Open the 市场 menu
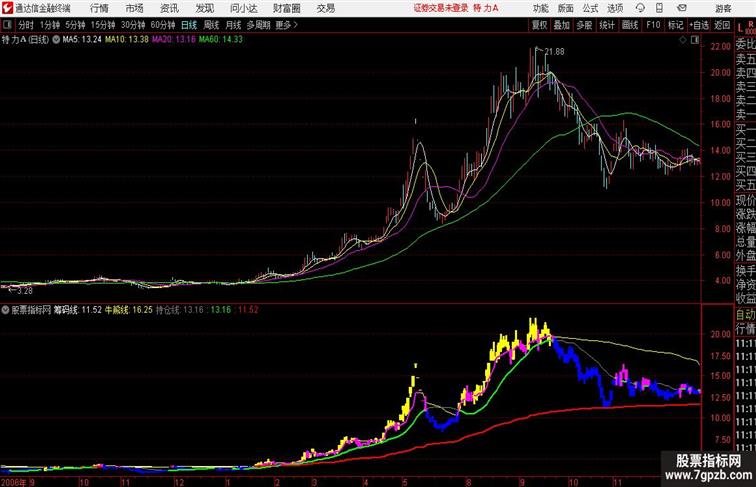The height and width of the screenshot is (487, 756). 135,8
